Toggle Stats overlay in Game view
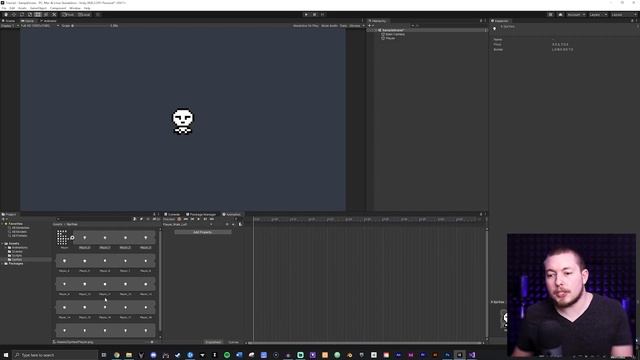The width and height of the screenshot is (640, 360). 343,26
